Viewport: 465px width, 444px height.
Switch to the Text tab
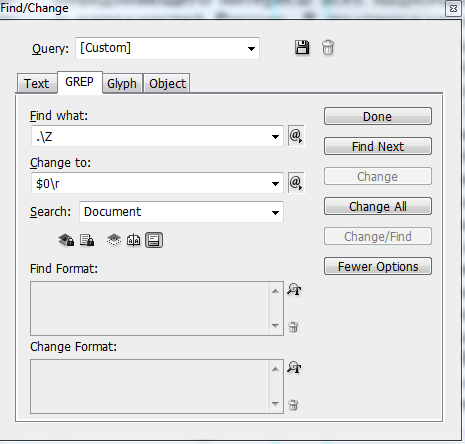tap(37, 83)
